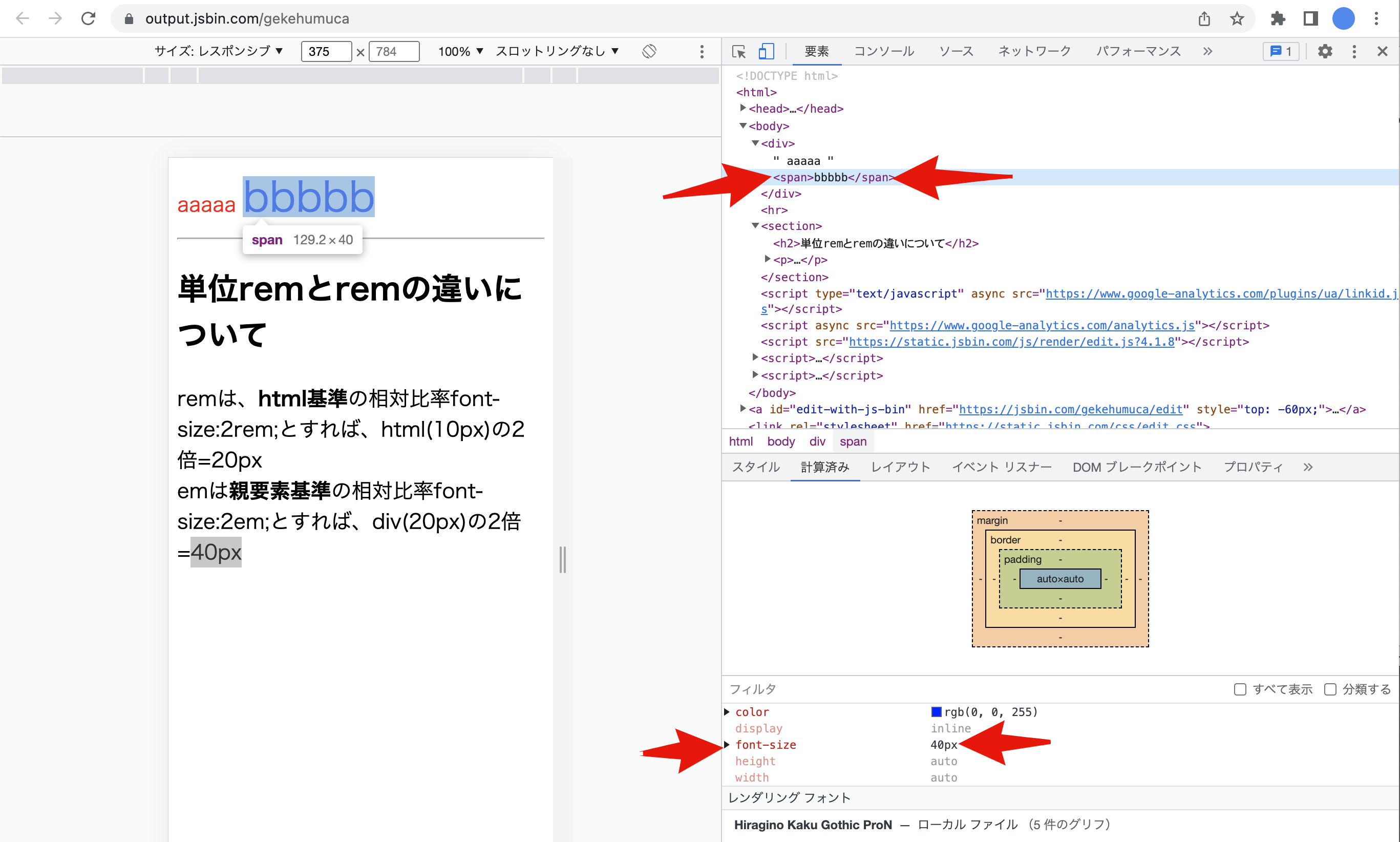Screen dimensions: 1400x842
Task: Show more DevTools panels chevron
Action: point(1207,52)
